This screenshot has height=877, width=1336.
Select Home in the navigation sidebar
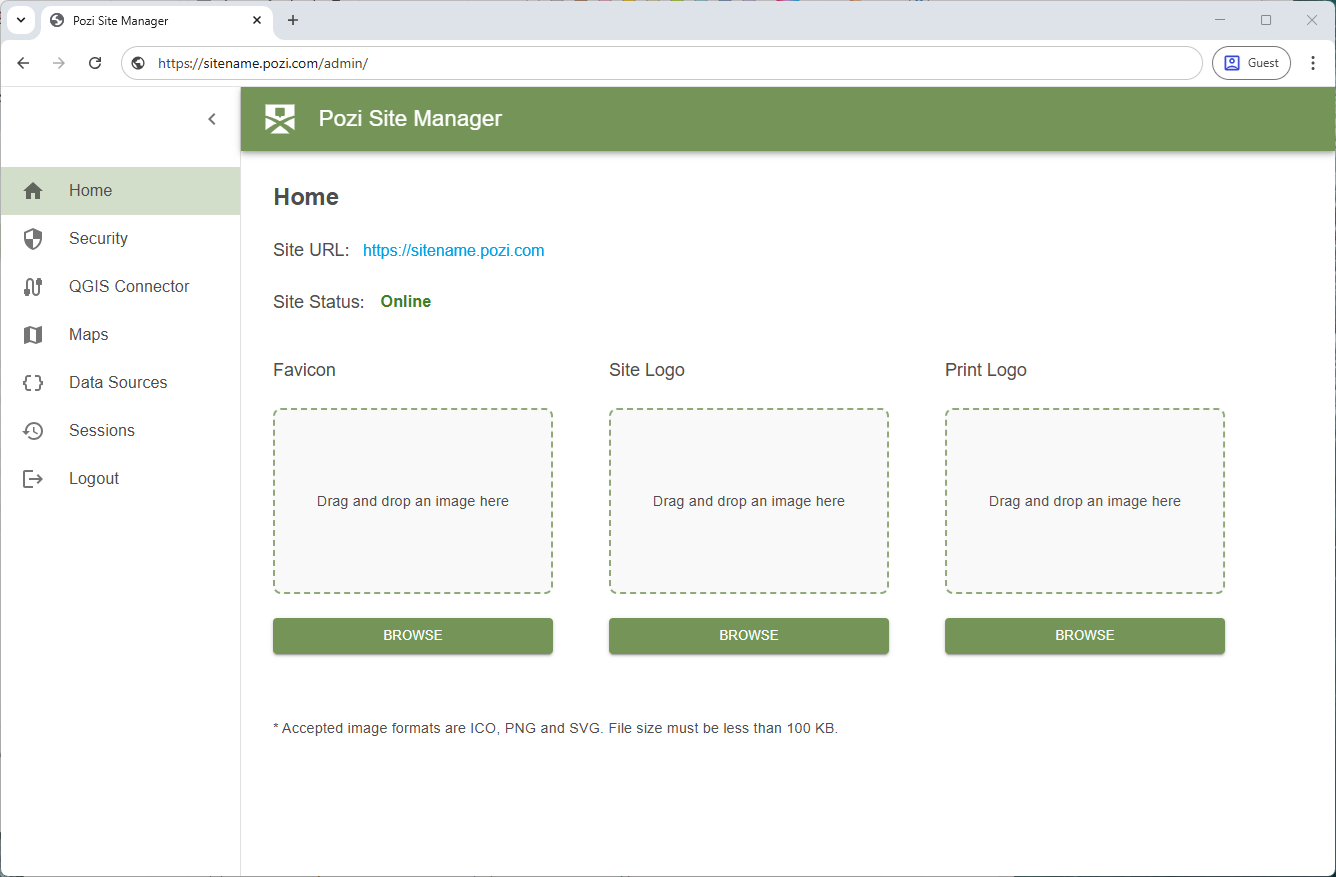point(90,190)
